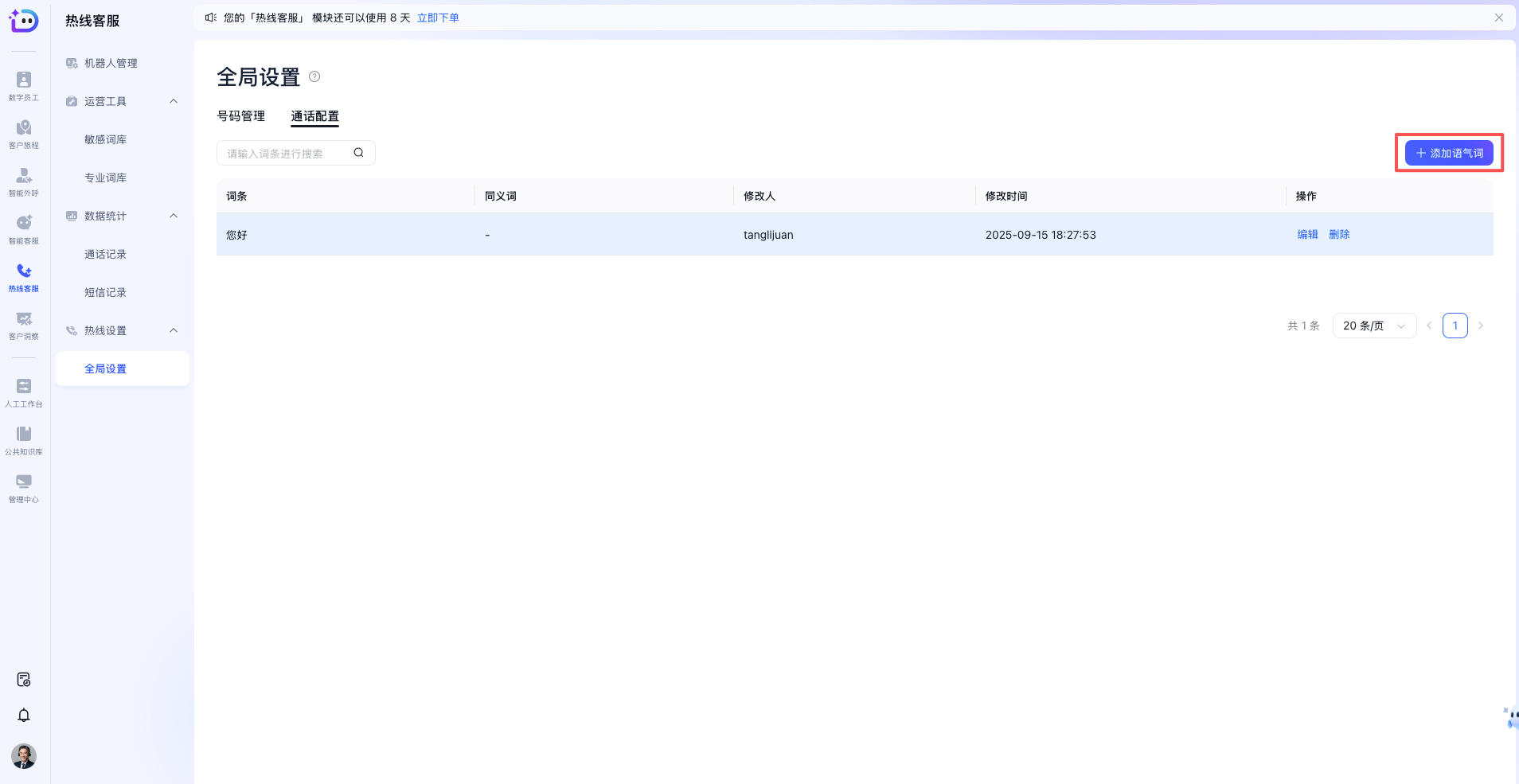Click the help icon beside 全局设置
Viewport: 1519px width, 784px height.
tap(314, 76)
